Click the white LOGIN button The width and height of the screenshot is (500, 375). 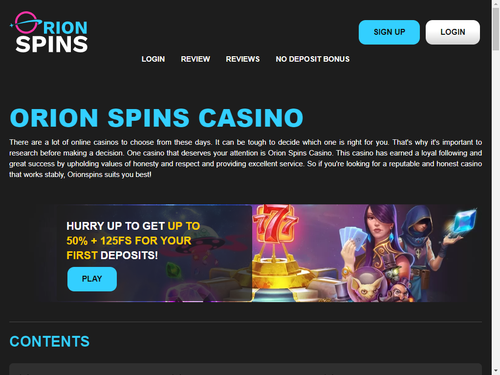click(x=453, y=32)
